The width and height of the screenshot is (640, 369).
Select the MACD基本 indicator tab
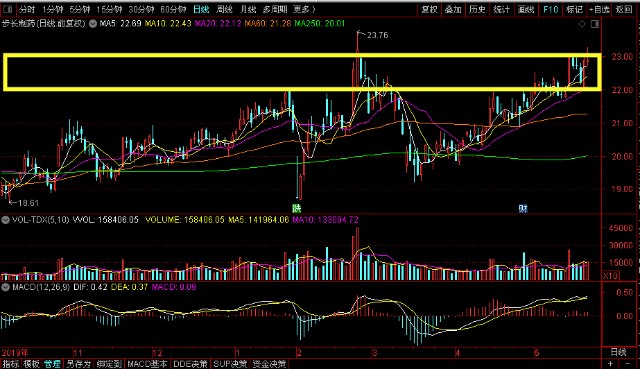(147, 364)
